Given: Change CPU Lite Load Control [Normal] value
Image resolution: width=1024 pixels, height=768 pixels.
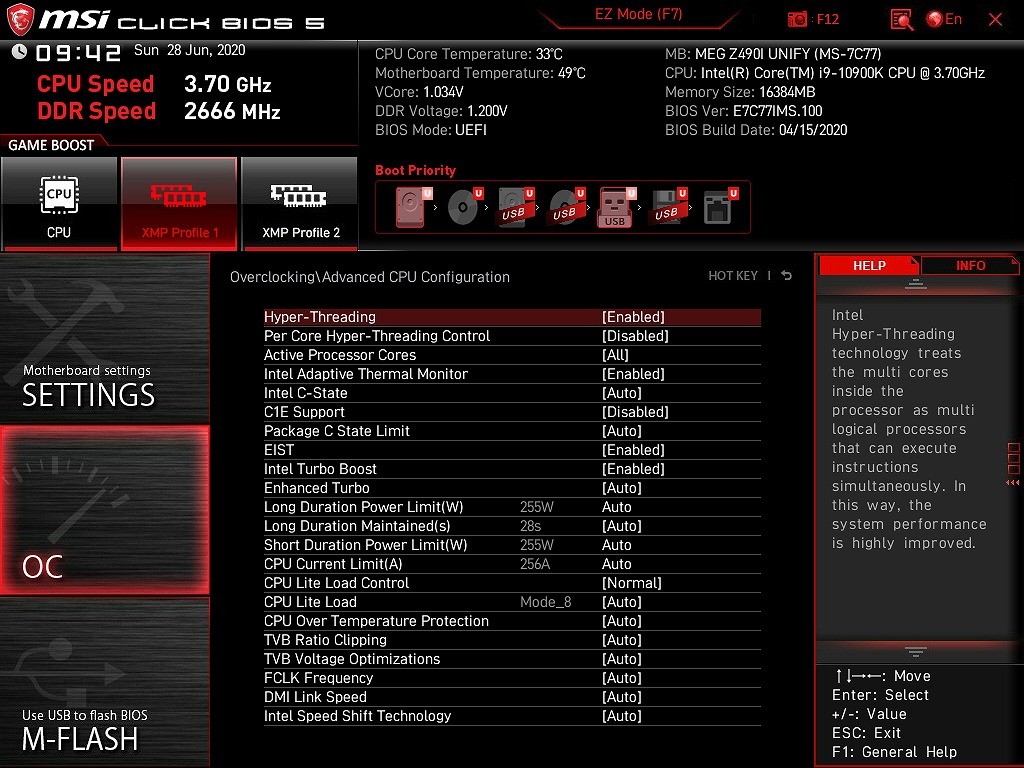Looking at the screenshot, I should click(632, 583).
